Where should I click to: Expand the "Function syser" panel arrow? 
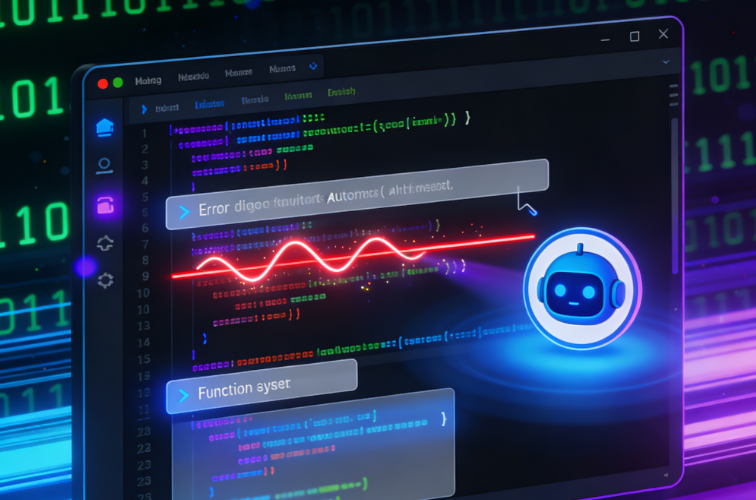182,395
